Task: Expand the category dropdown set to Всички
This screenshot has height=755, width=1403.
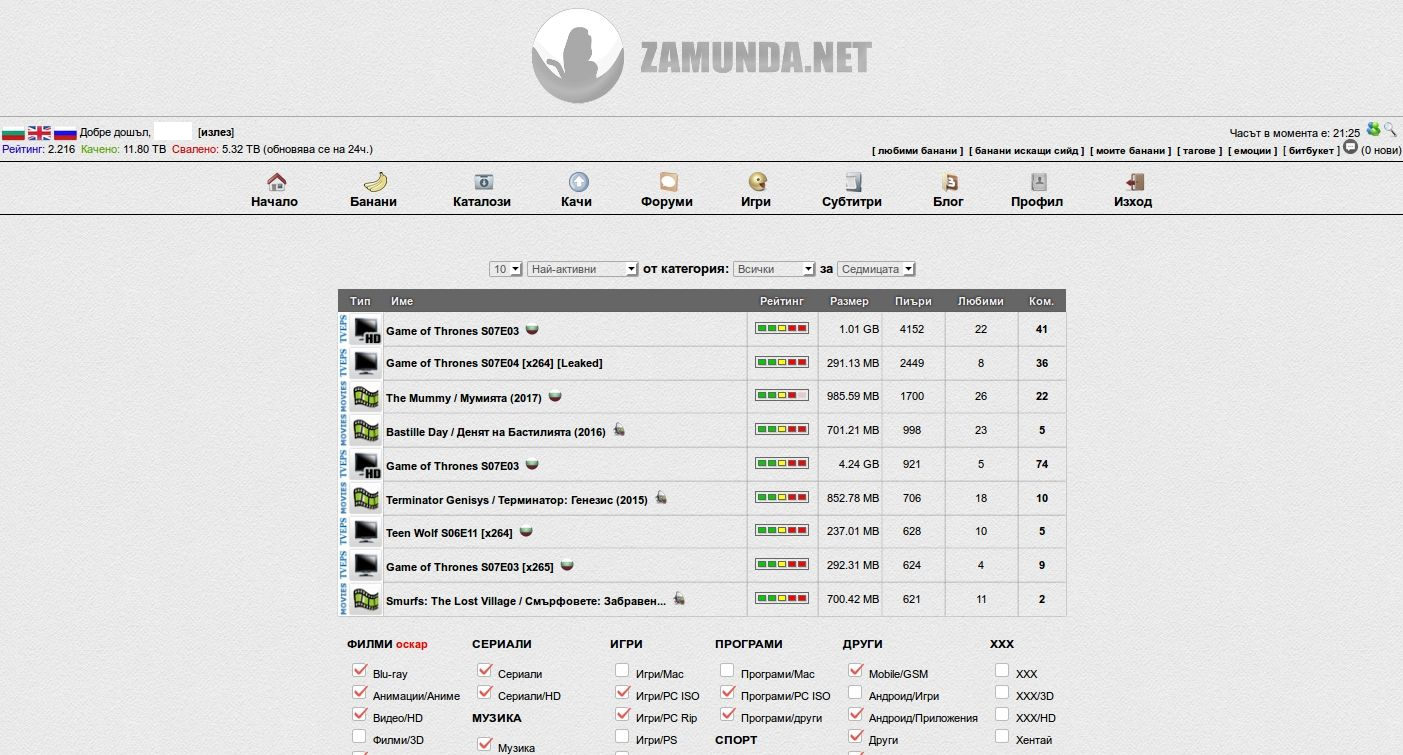Action: click(x=774, y=269)
